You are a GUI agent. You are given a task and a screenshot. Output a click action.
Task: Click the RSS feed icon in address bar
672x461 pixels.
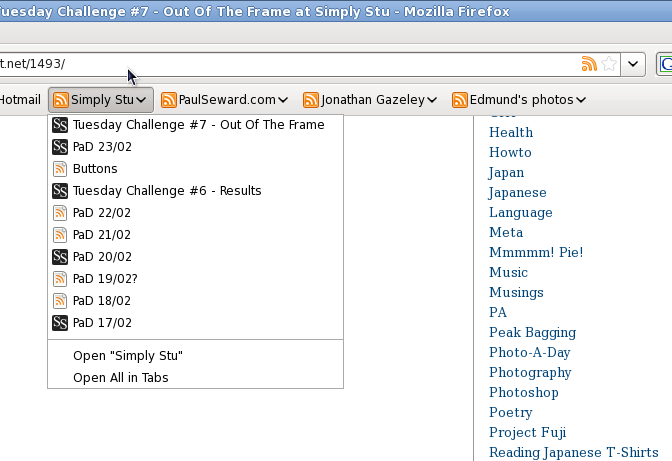[589, 64]
